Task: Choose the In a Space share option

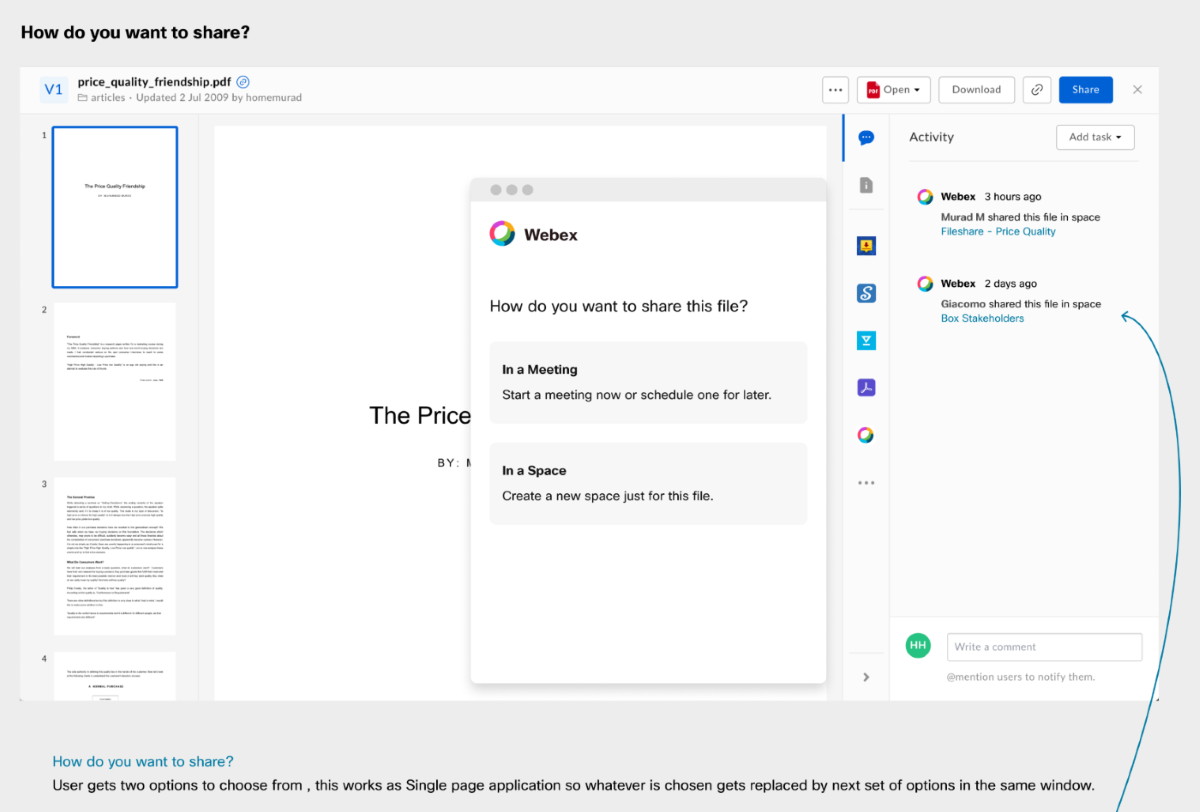Action: (648, 483)
